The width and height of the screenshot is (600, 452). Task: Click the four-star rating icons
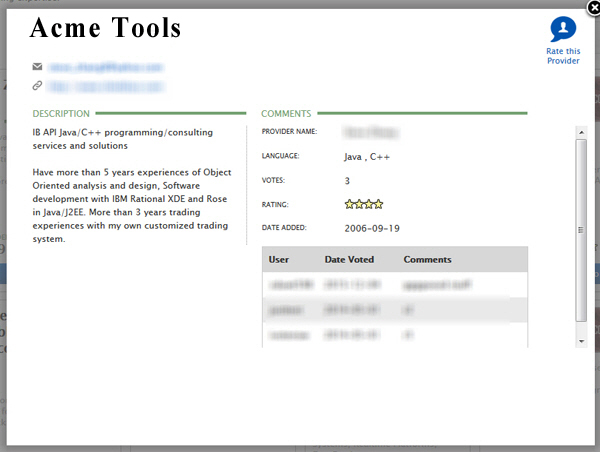(364, 204)
